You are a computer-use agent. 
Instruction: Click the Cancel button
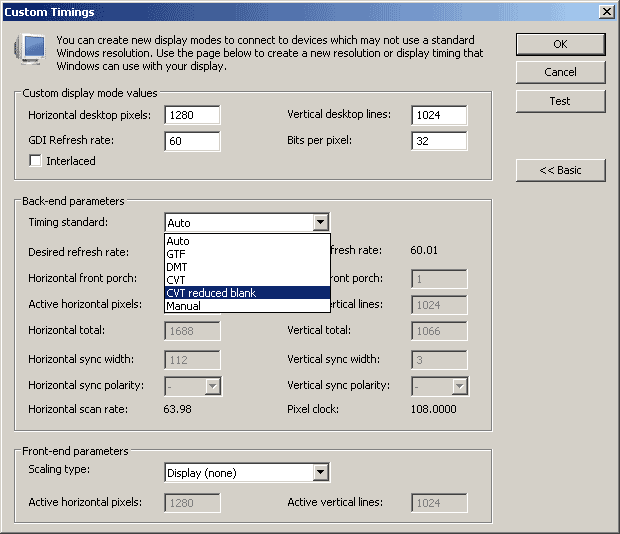[x=561, y=72]
